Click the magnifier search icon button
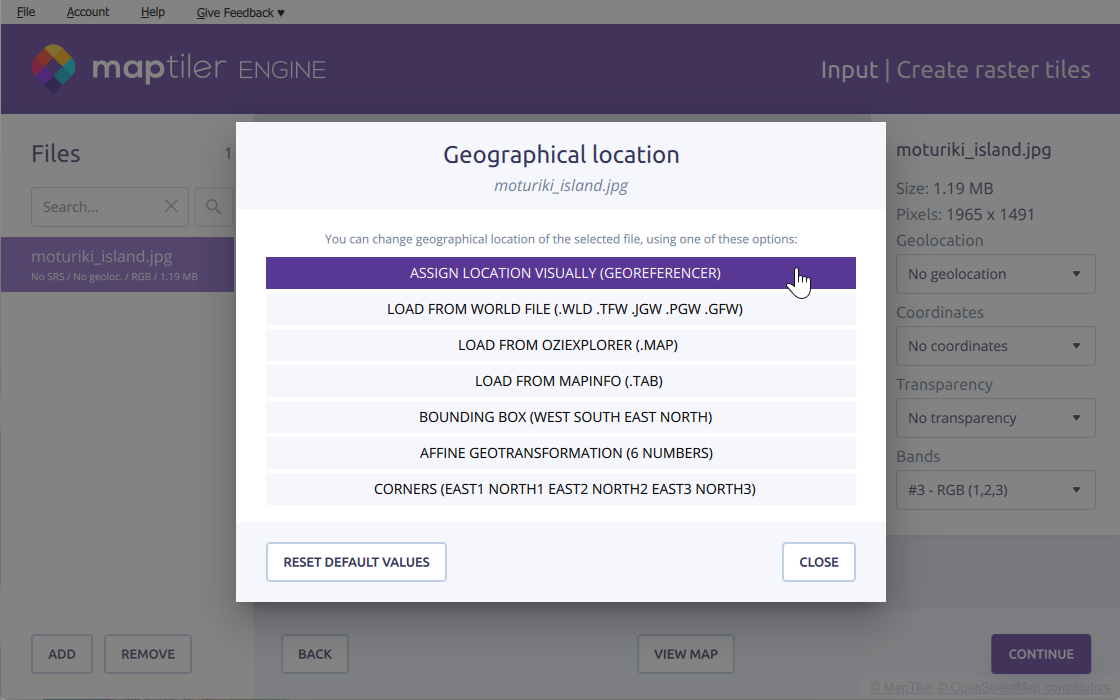 [x=213, y=206]
